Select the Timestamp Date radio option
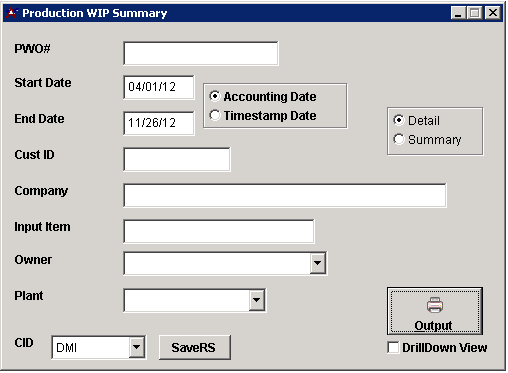The image size is (508, 373). pos(215,115)
